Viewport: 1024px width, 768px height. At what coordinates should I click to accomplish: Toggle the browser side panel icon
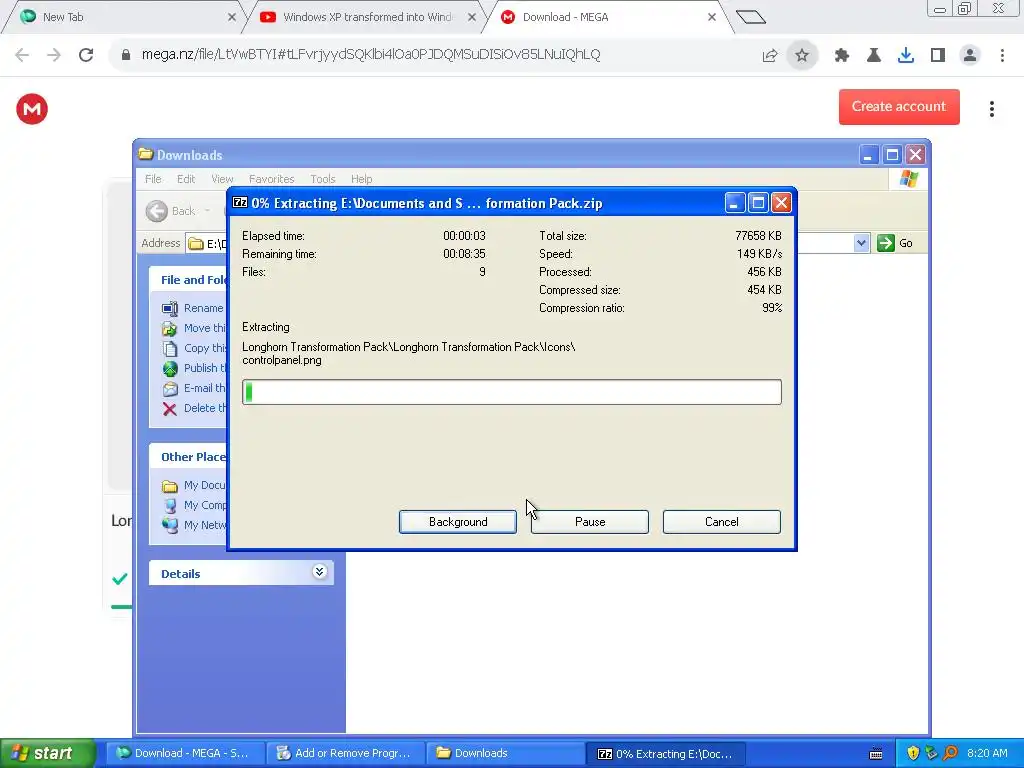pos(938,56)
